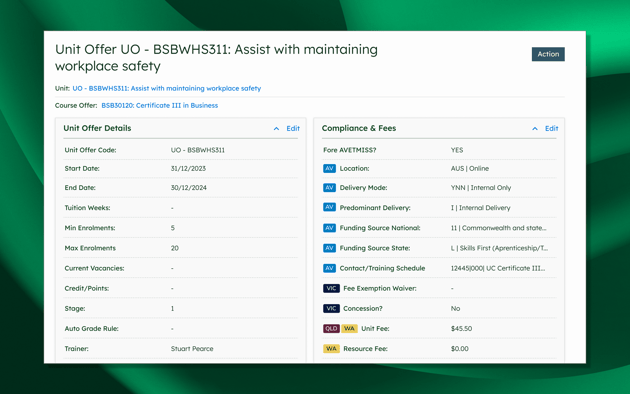The image size is (630, 394).
Task: Click the Action button
Action: point(548,54)
